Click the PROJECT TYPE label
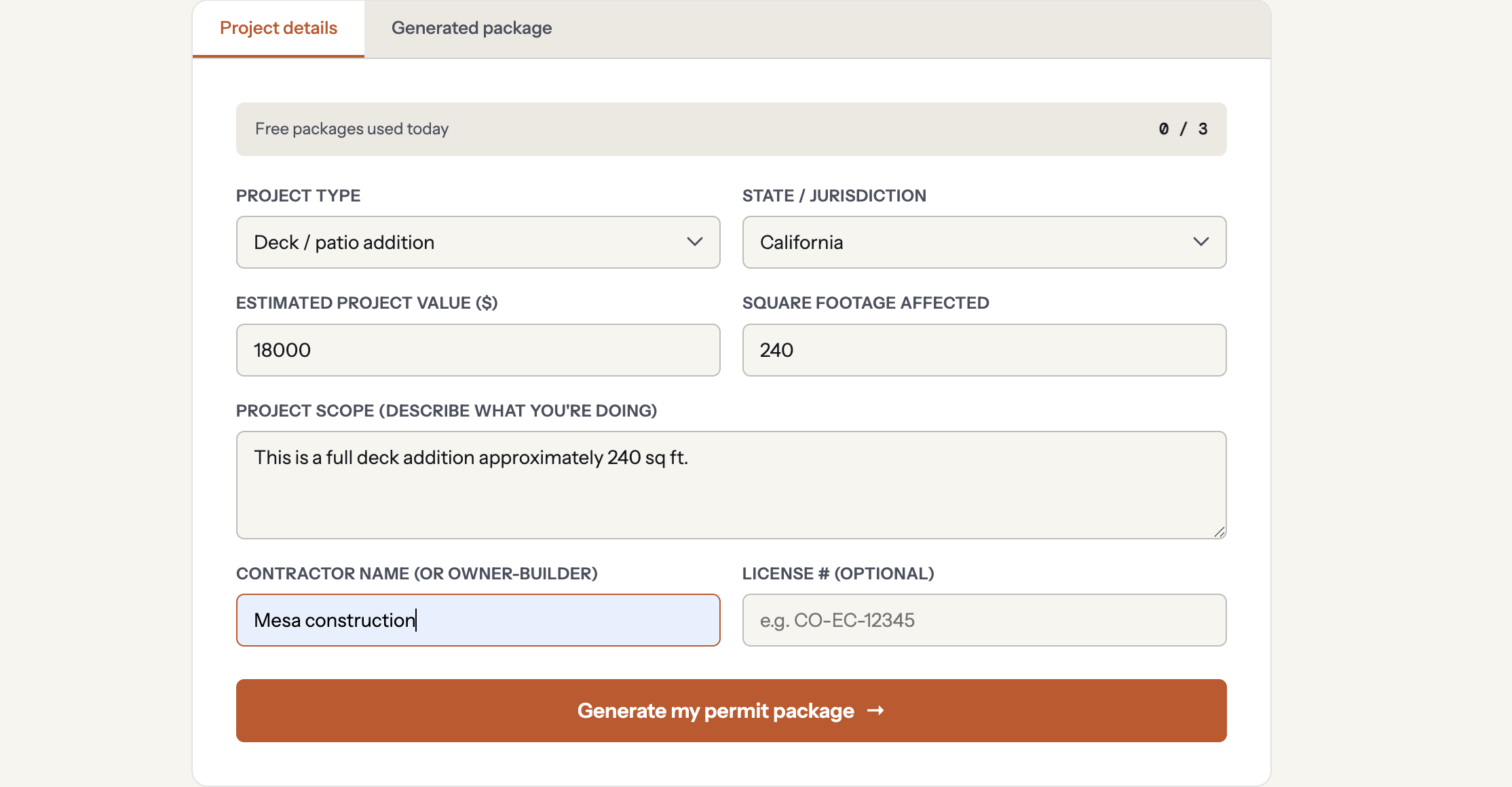The height and width of the screenshot is (787, 1512). [298, 195]
